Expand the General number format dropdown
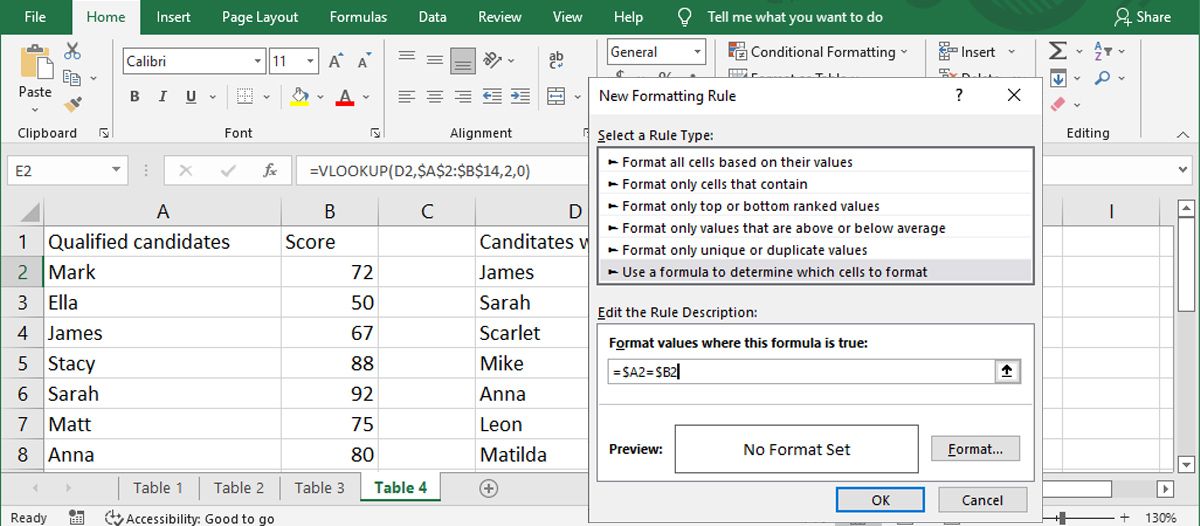The height and width of the screenshot is (526, 1200). pyautogui.click(x=697, y=52)
